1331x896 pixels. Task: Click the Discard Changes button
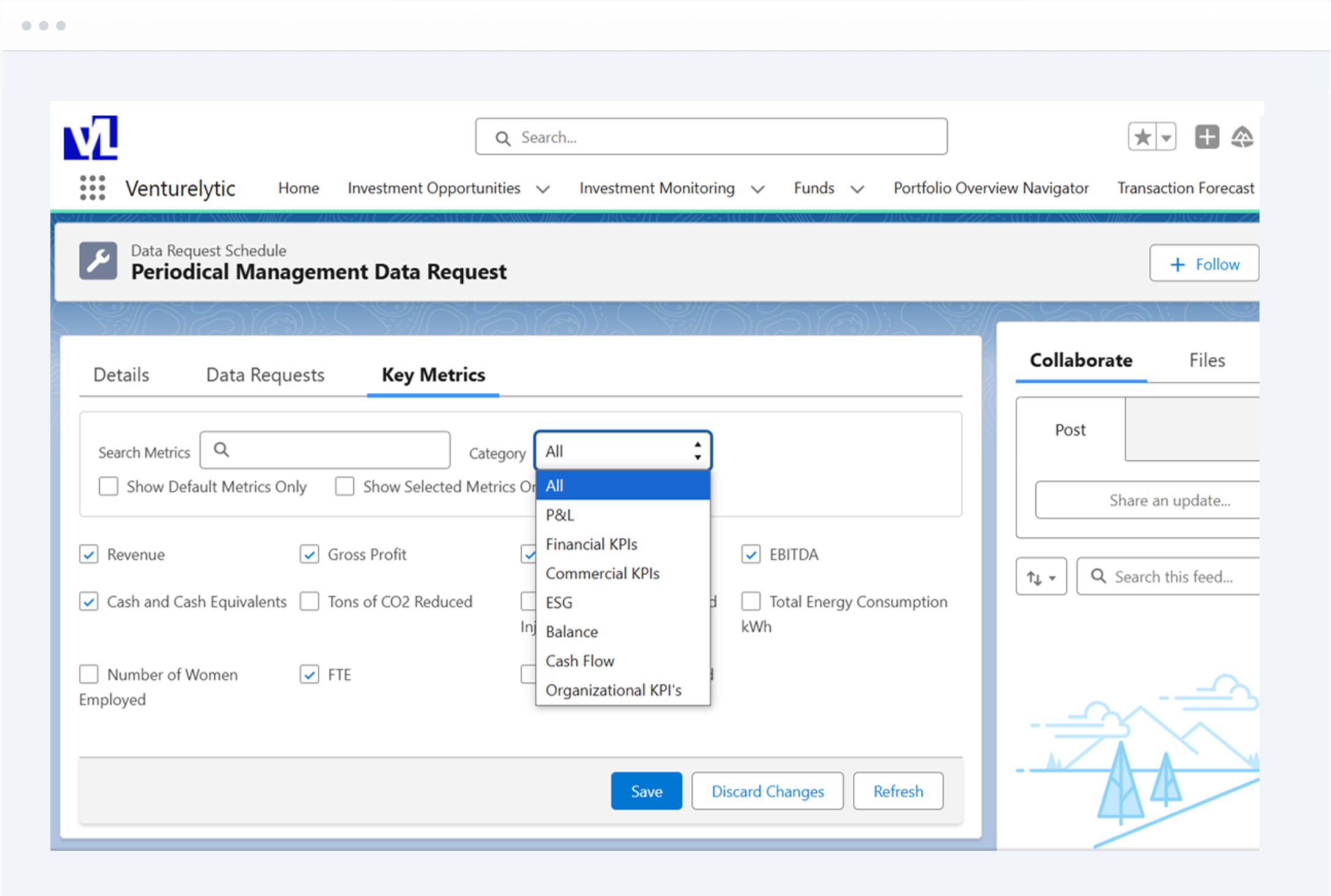(767, 791)
